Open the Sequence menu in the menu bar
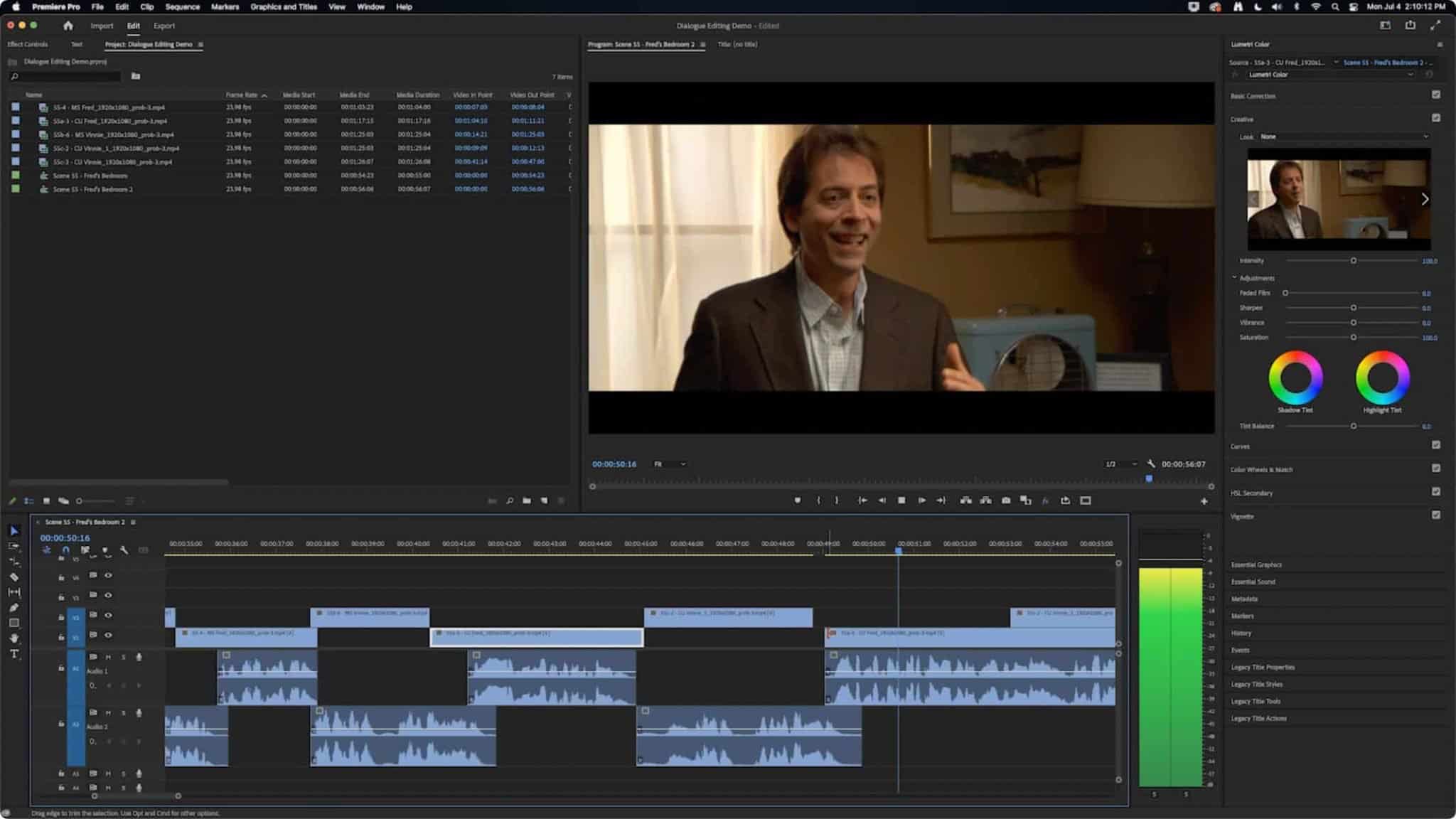Viewport: 1456px width, 819px height. [182, 6]
